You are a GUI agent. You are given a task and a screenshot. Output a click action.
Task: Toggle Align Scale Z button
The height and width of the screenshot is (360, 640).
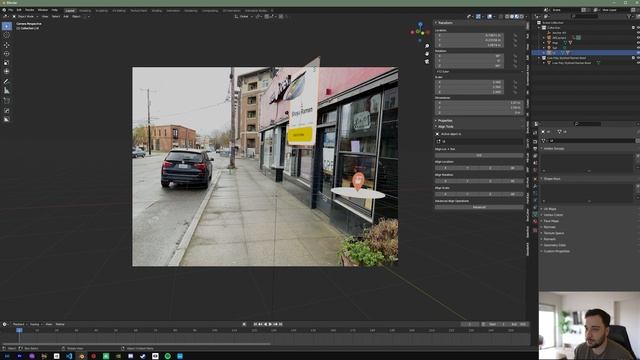coord(490,194)
